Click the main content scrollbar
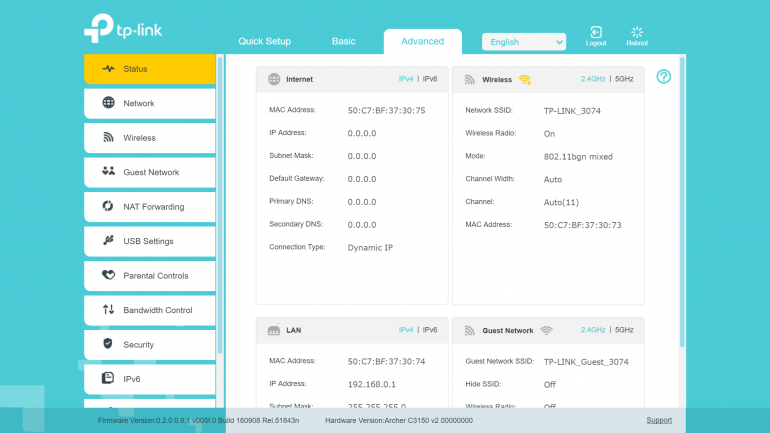770x433 pixels. pyautogui.click(x=682, y=202)
